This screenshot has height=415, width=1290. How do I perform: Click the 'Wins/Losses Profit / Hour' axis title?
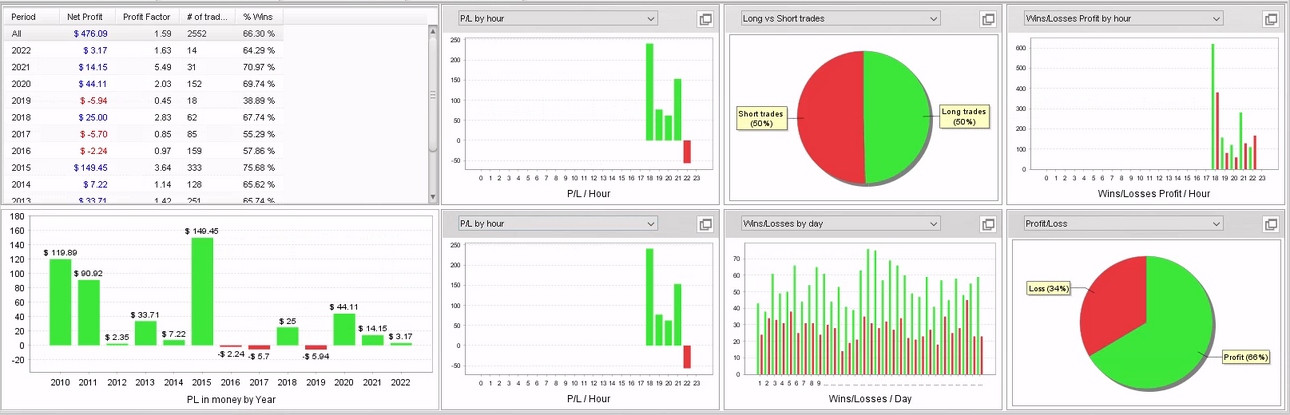(x=1154, y=193)
